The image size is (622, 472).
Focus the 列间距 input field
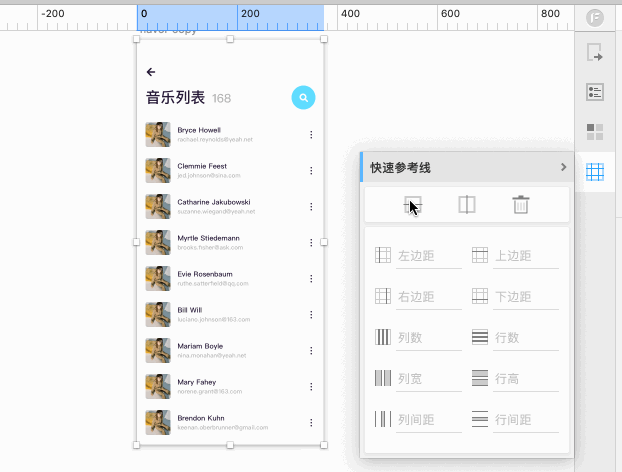pos(429,420)
